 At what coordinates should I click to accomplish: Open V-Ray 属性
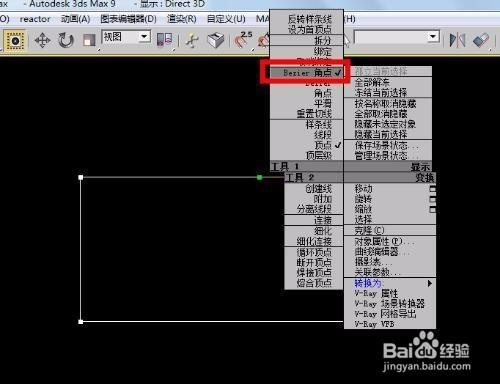click(x=376, y=294)
